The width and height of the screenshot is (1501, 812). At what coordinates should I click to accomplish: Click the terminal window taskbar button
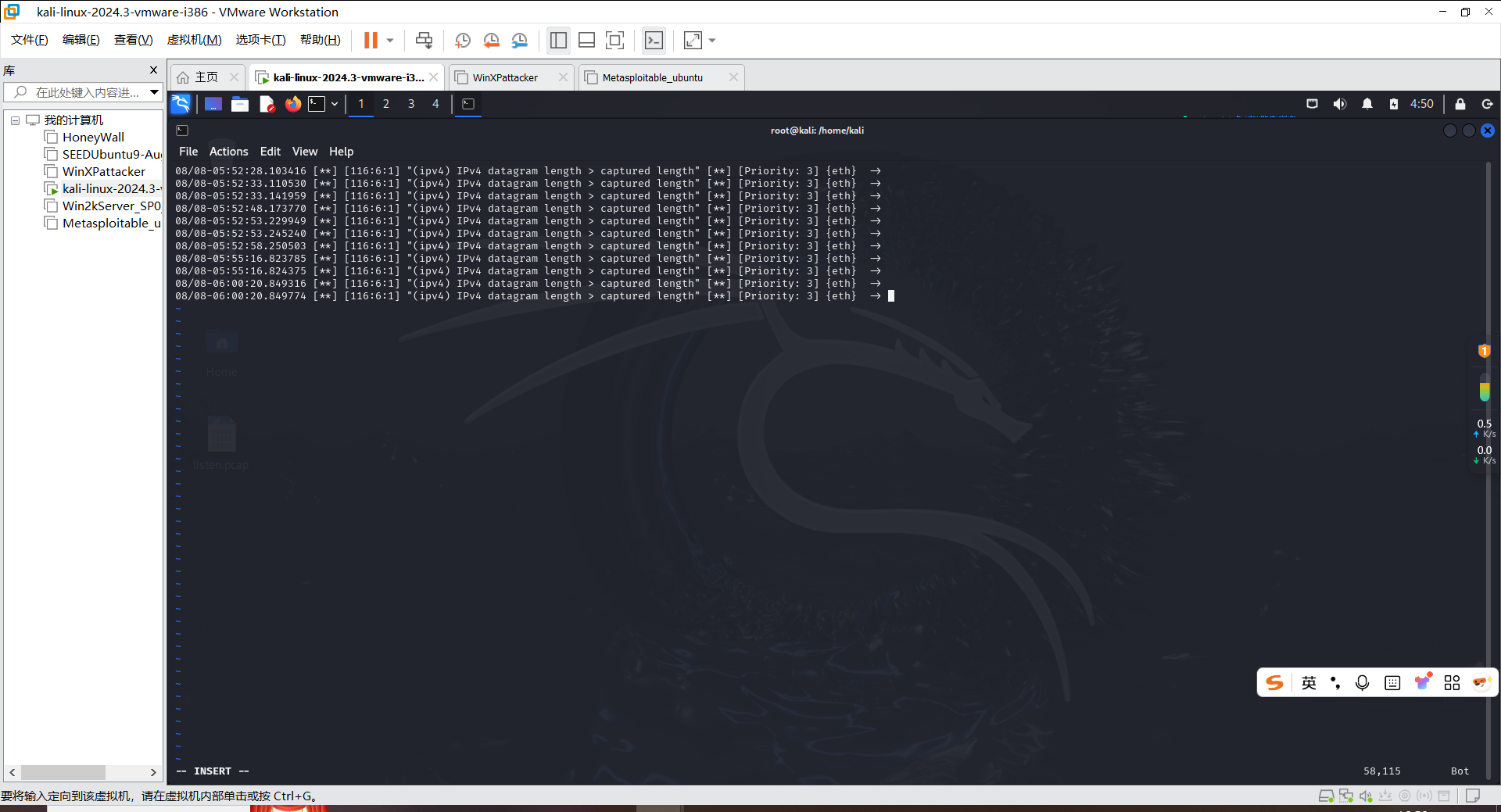(x=468, y=104)
